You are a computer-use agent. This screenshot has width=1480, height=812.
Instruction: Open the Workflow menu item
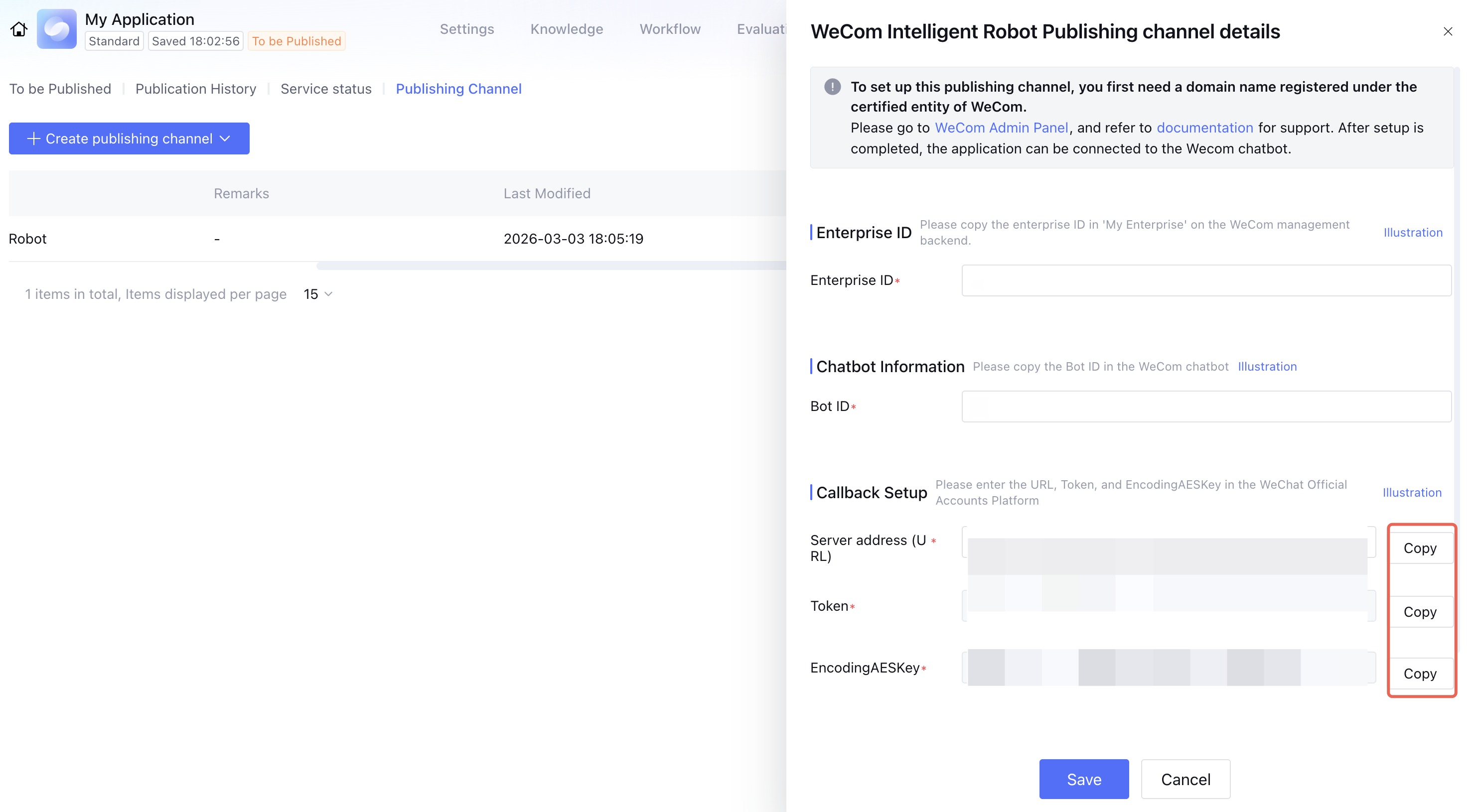click(x=669, y=29)
